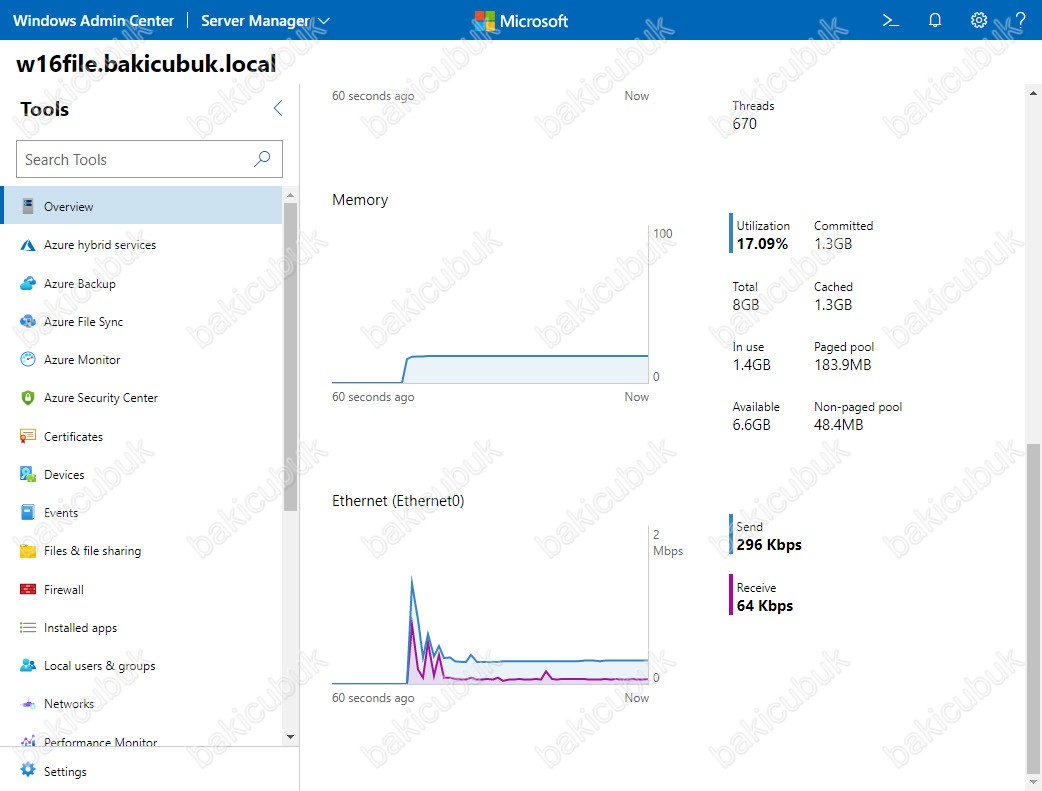This screenshot has width=1042, height=791.
Task: Click the Files & file sharing folder icon
Action: tap(28, 550)
